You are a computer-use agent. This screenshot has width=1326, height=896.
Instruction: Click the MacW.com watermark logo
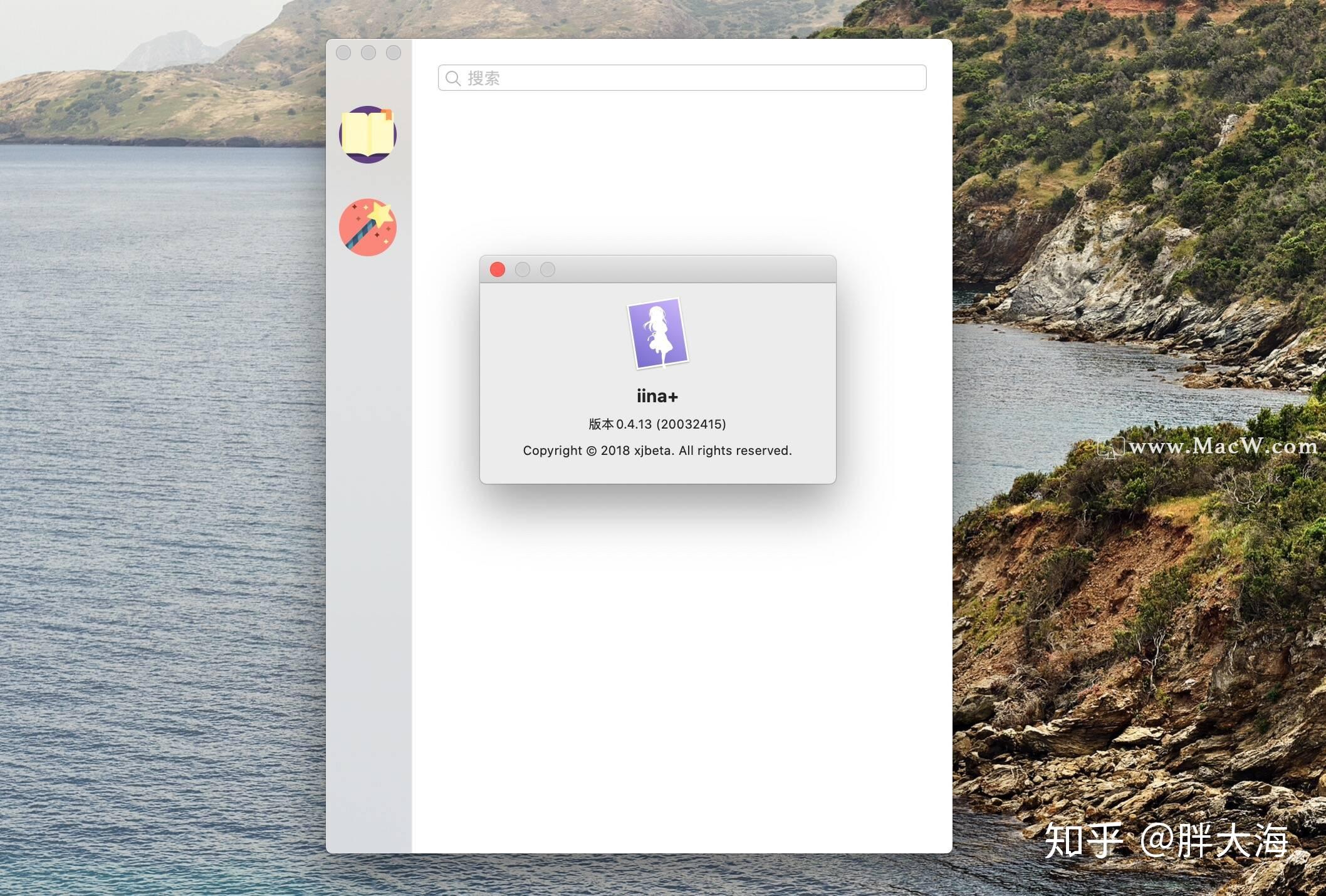(1112, 447)
